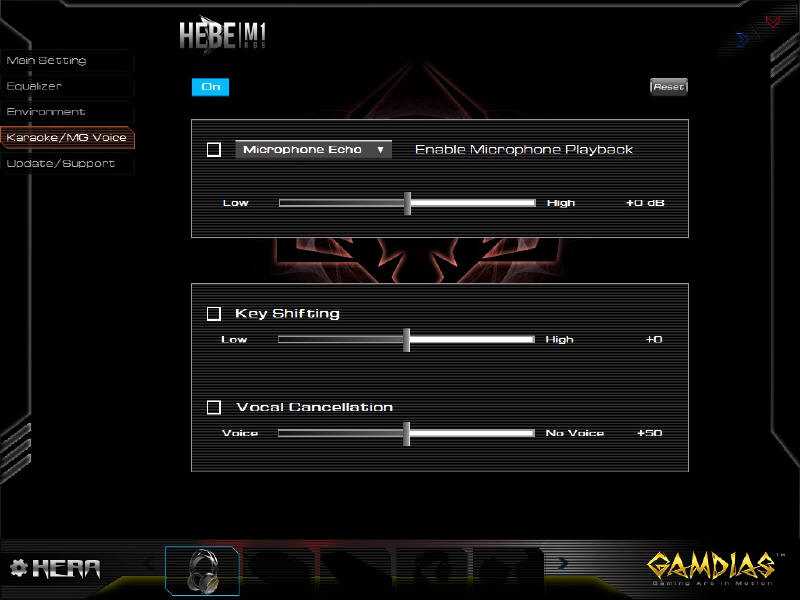
Task: Go to the Update/Support page
Action: [67, 164]
